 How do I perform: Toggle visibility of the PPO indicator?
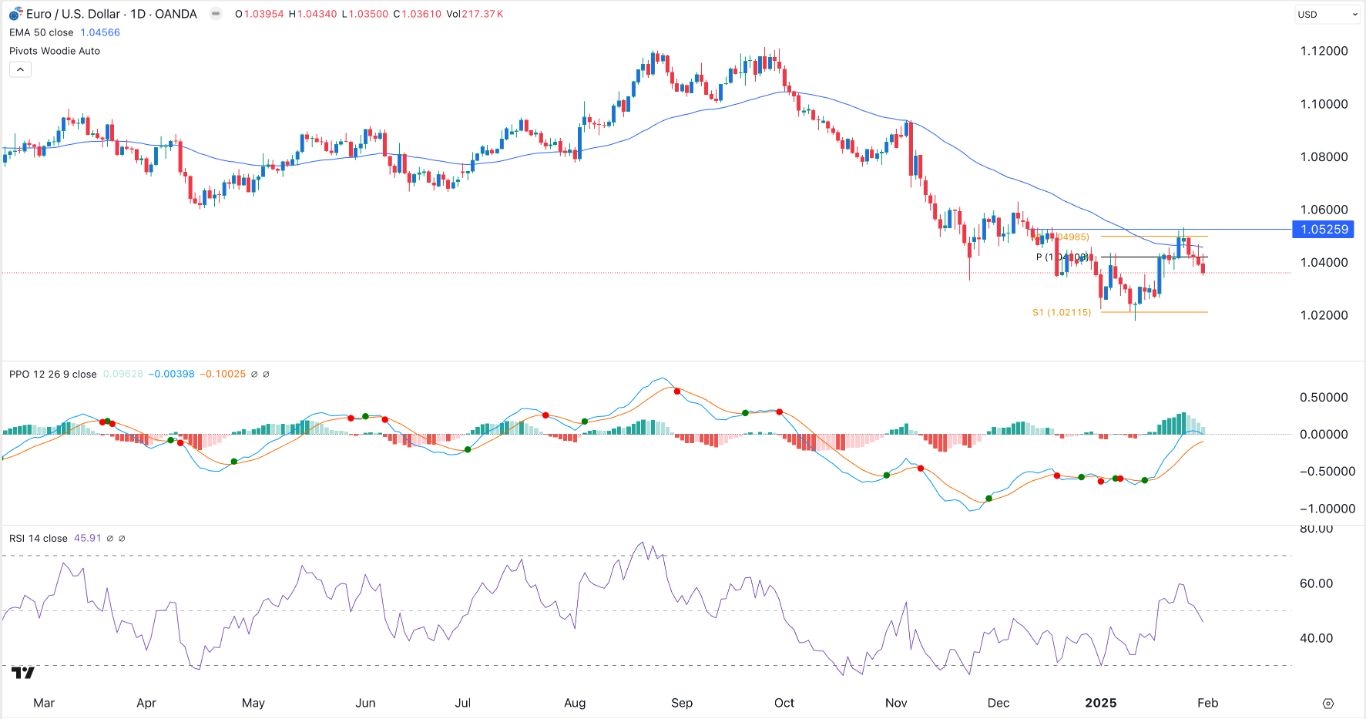pos(50,374)
